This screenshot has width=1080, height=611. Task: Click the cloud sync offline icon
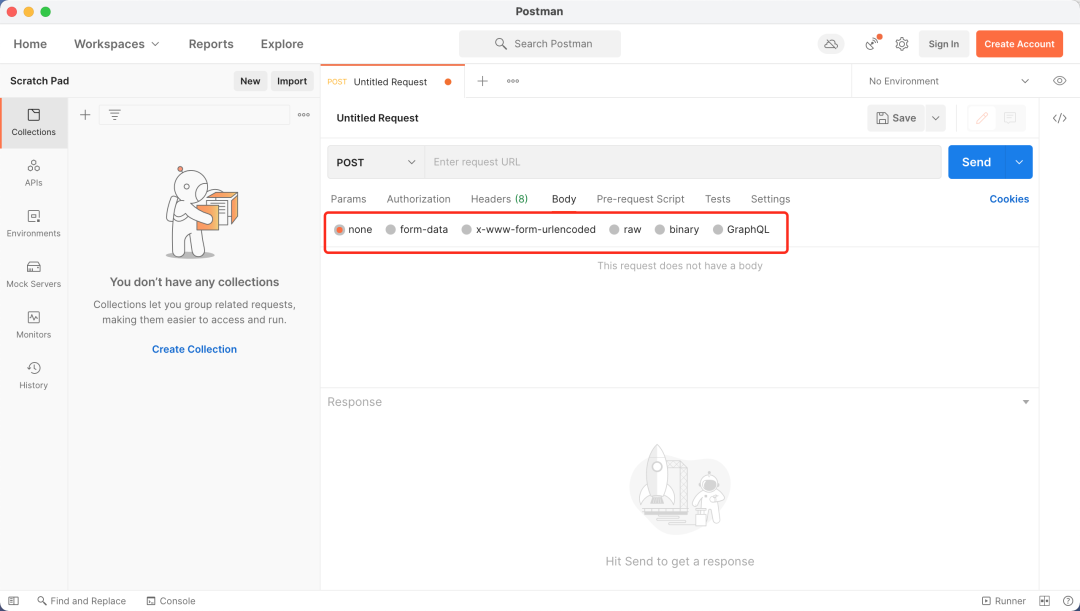pos(831,44)
